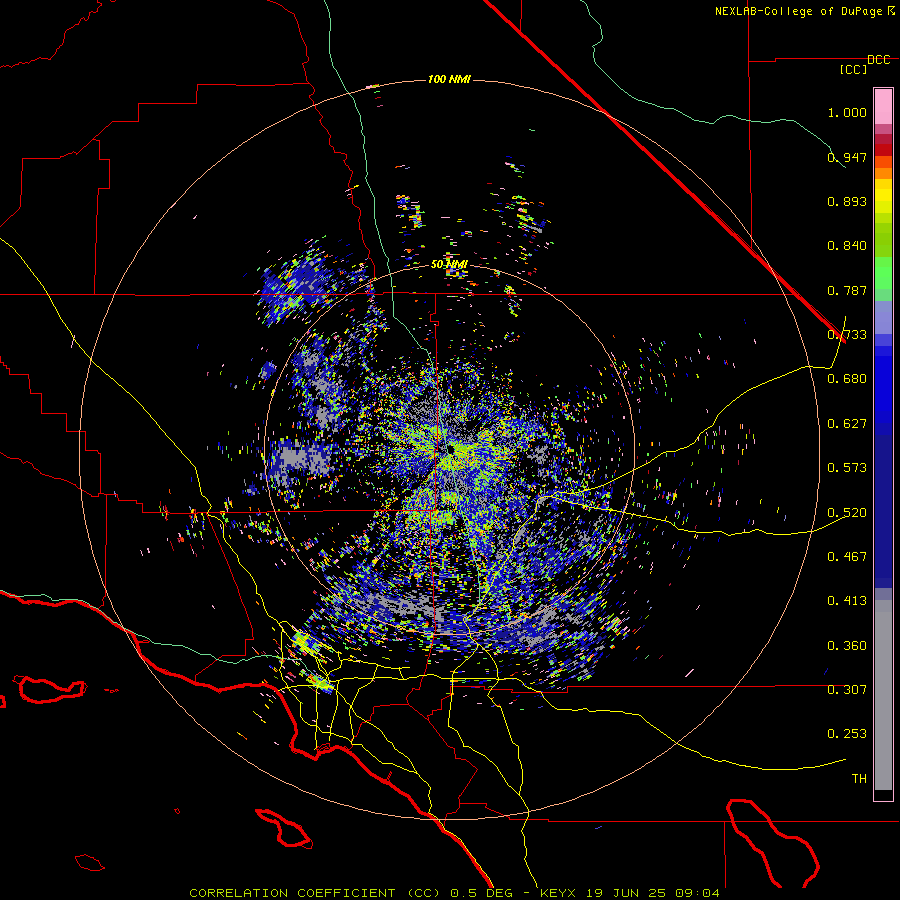Click the 100 NMI range ring label
This screenshot has width=900, height=900.
(449, 79)
